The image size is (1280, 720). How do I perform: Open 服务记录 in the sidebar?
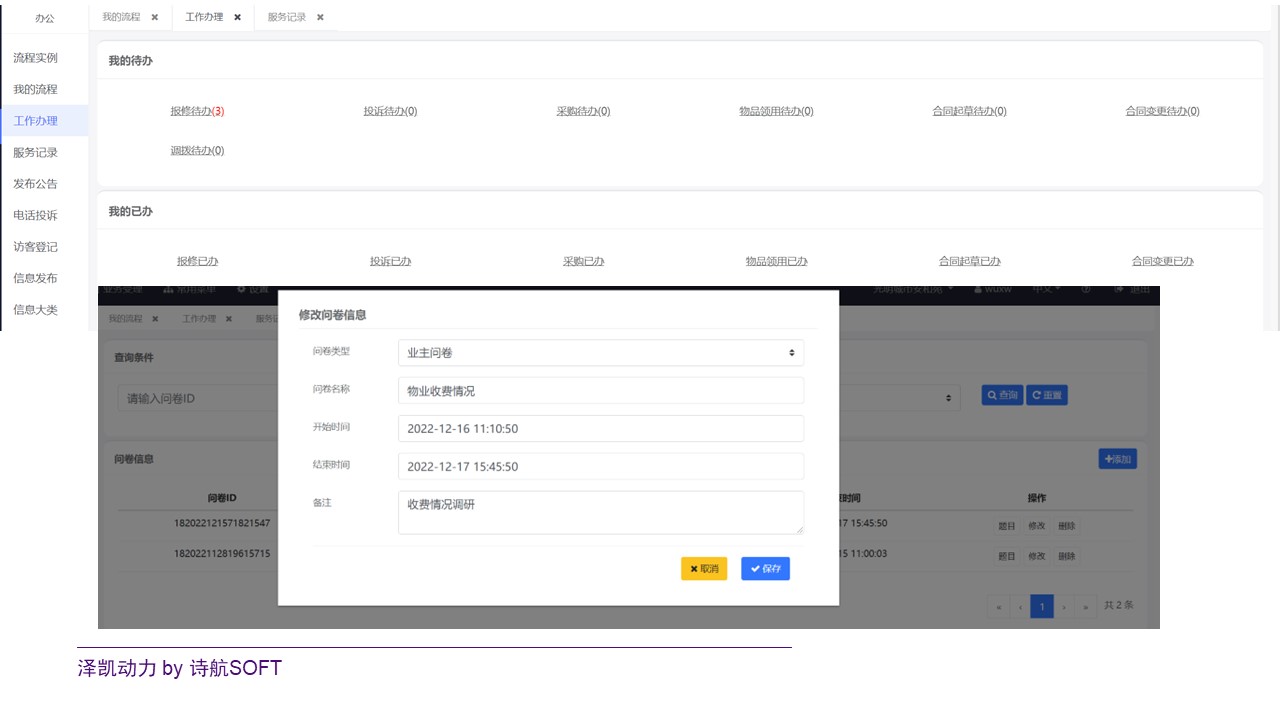click(36, 152)
